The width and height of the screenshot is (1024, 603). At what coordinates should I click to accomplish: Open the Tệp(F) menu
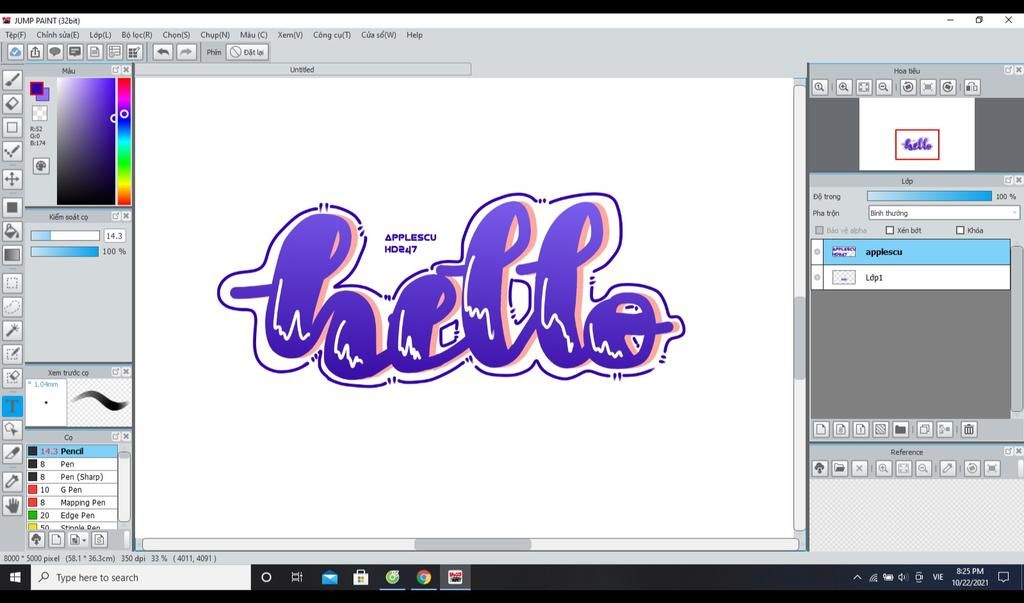coord(16,35)
